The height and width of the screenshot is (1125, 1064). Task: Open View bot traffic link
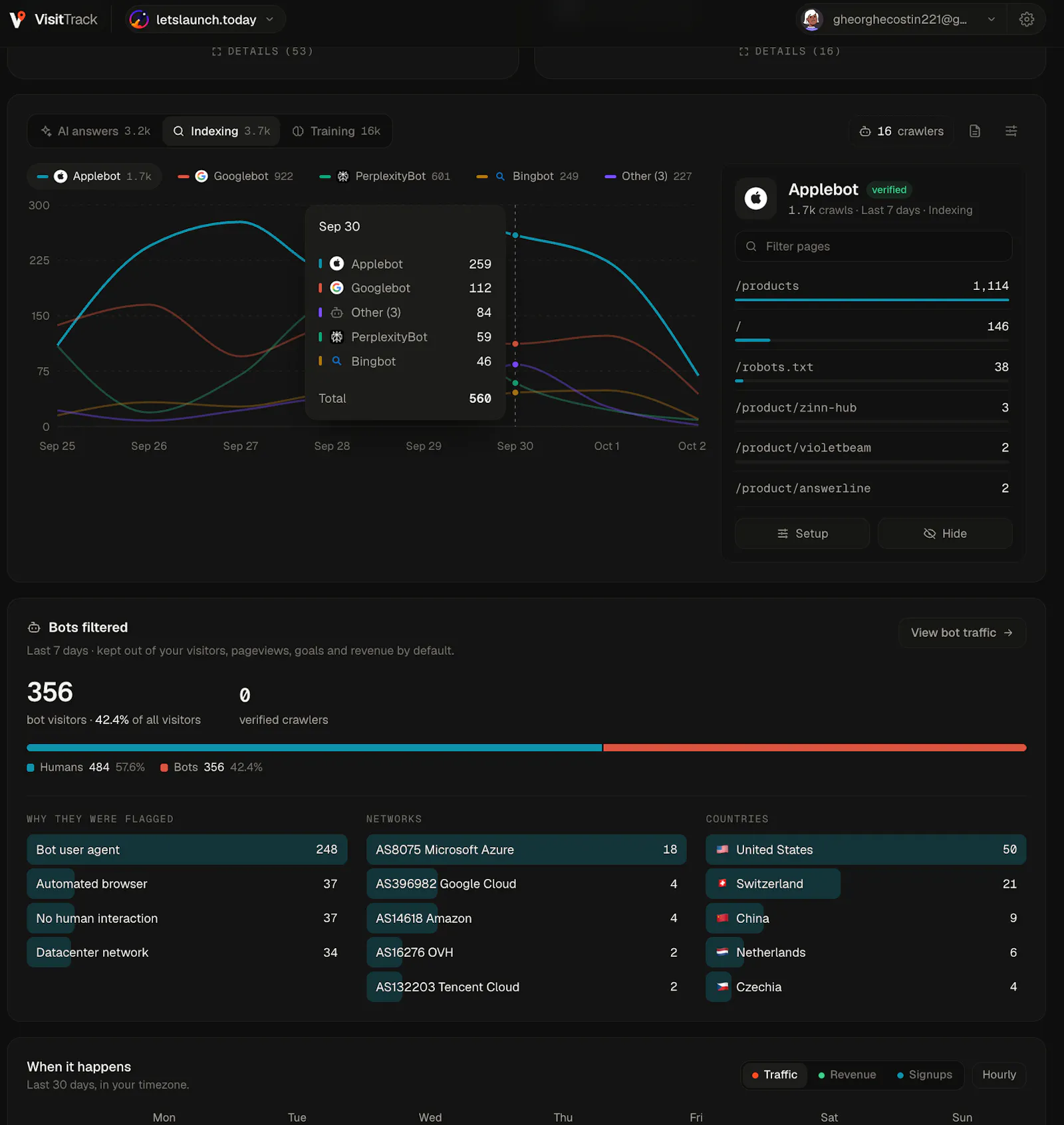click(962, 632)
